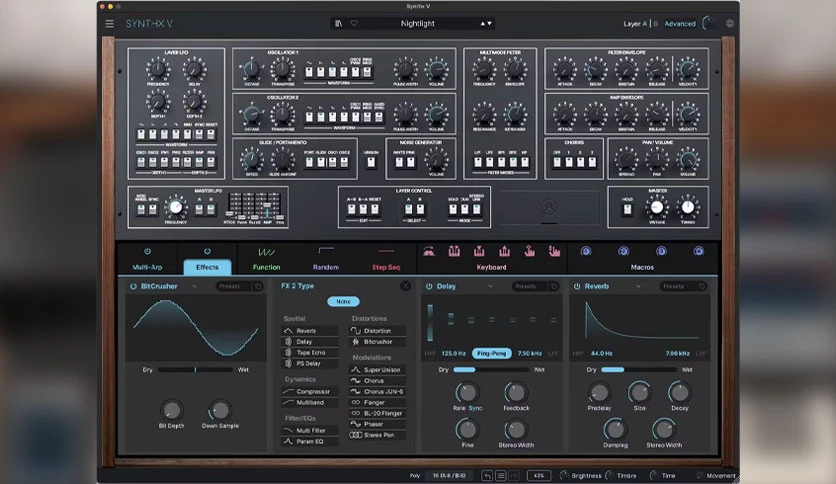Click the undo arrow in bottom bar
836x484 pixels.
point(487,475)
